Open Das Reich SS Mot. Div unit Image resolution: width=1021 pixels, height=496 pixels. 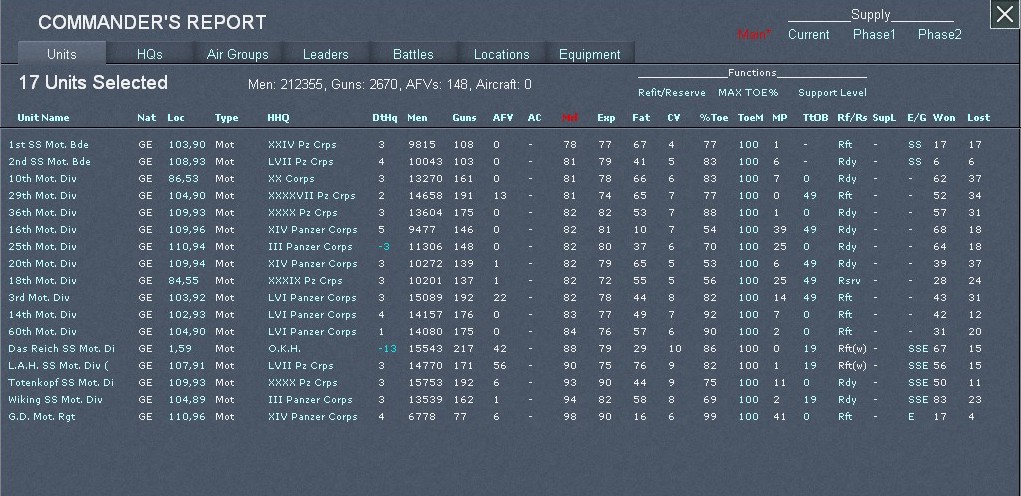click(60, 349)
